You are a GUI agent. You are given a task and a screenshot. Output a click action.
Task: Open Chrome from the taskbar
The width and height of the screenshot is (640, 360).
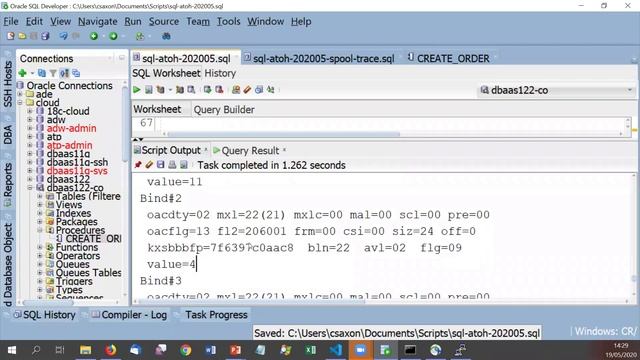point(186,350)
